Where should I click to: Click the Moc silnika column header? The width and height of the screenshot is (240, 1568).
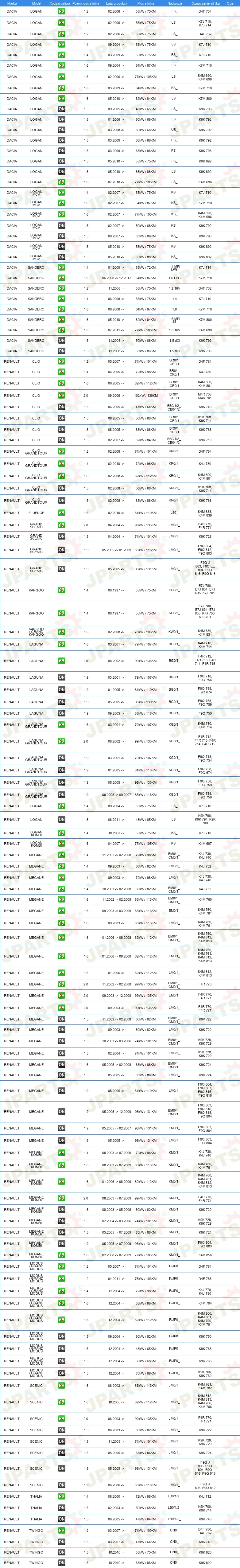[146, 3]
